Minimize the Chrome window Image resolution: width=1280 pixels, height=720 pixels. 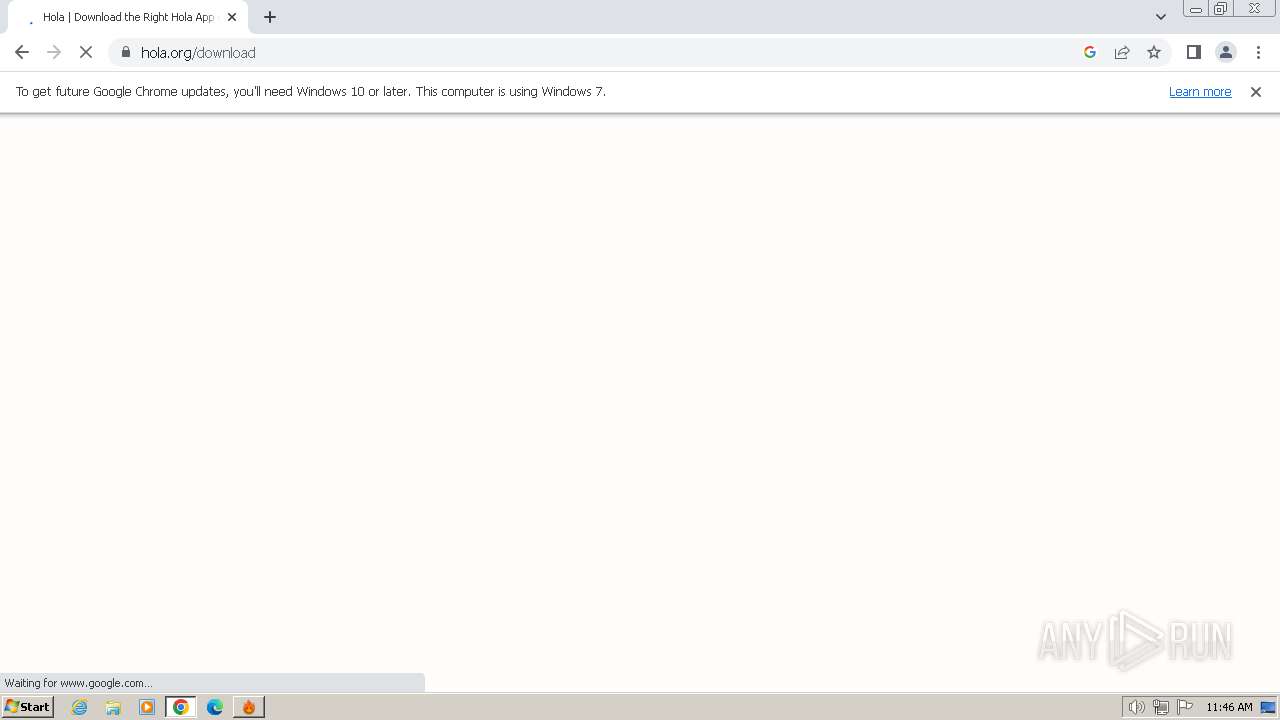pos(1196,9)
